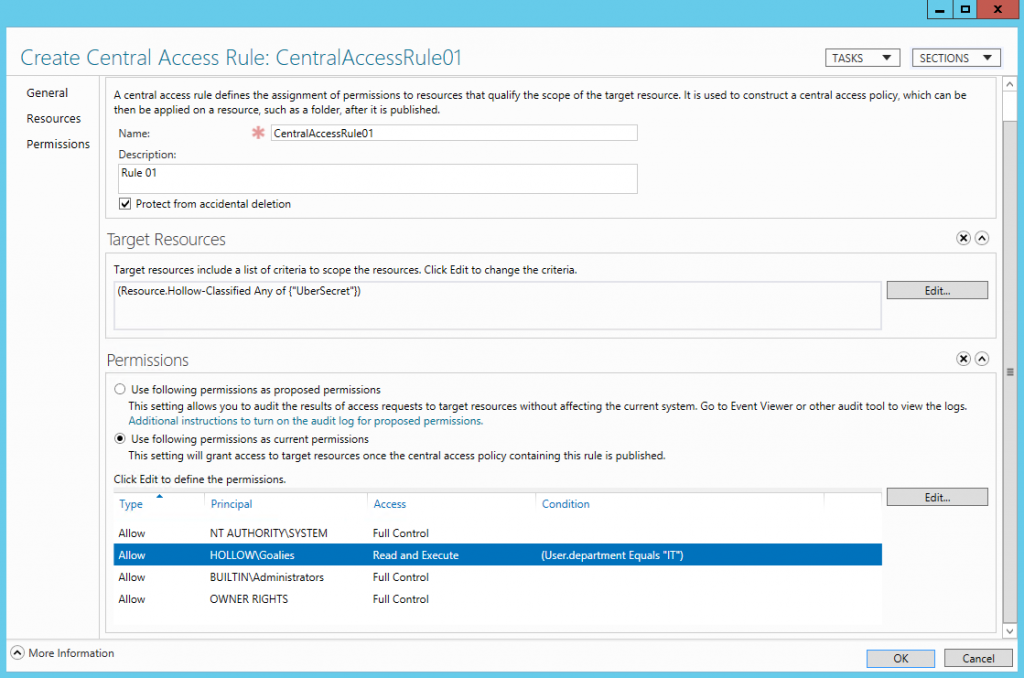Select permissions as current permissions option

click(120, 438)
